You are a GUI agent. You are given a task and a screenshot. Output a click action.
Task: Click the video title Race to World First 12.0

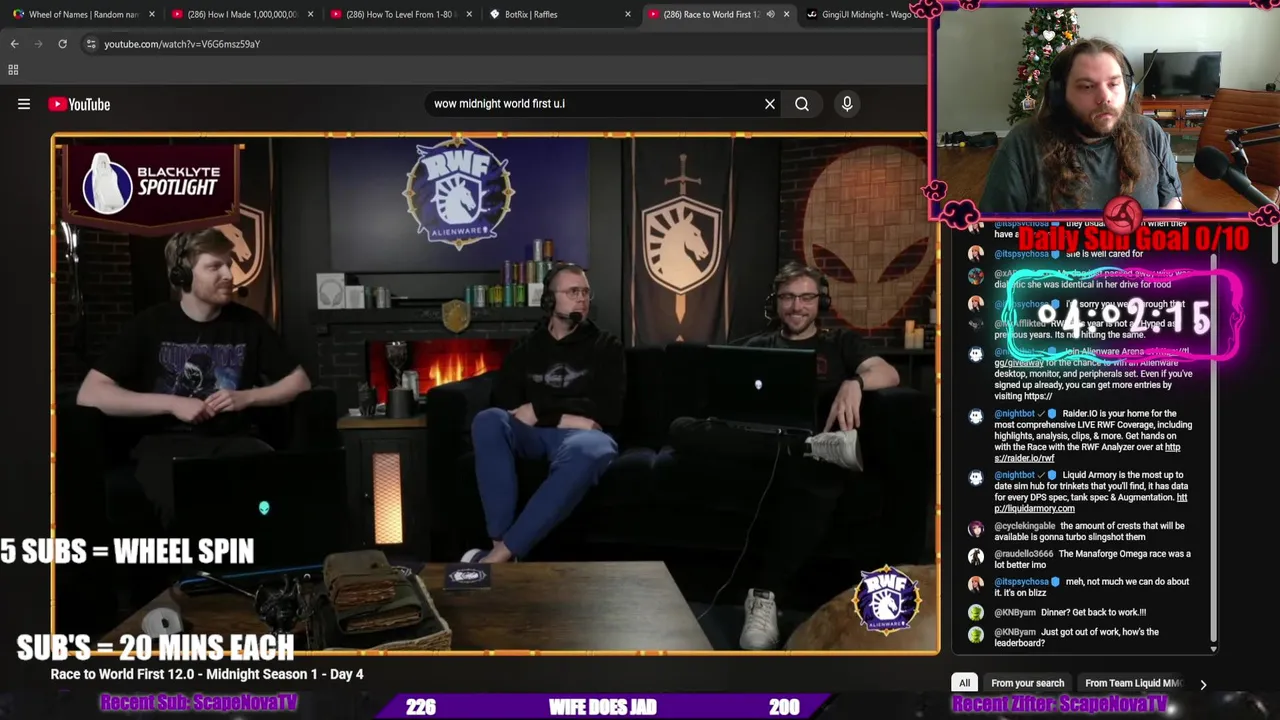coord(207,674)
